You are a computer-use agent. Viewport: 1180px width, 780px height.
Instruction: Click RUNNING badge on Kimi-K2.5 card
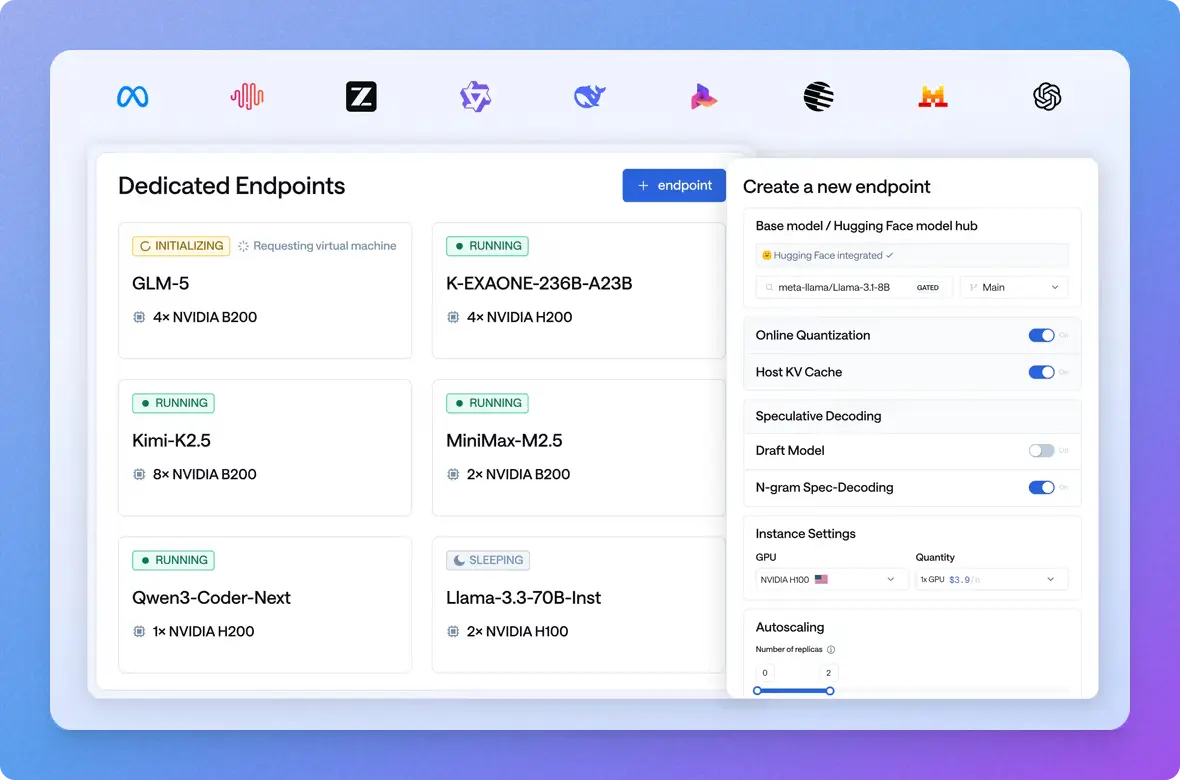(x=174, y=404)
